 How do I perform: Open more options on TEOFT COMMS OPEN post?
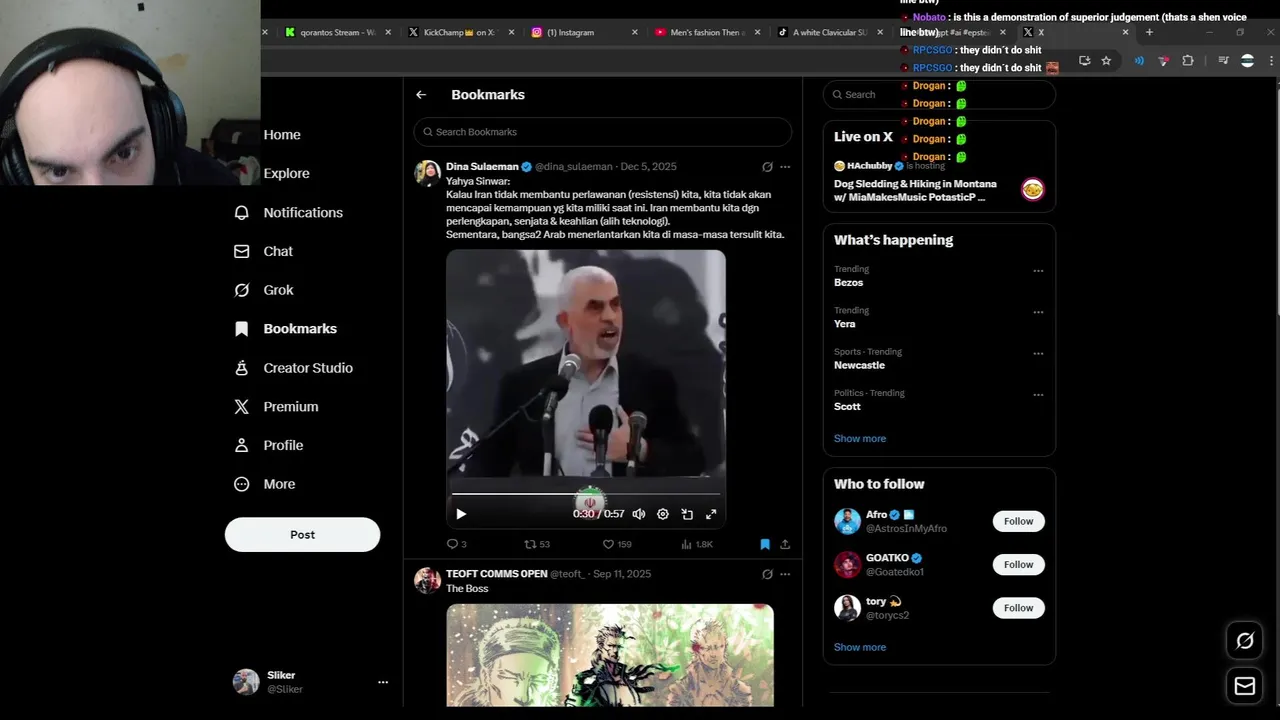click(785, 574)
